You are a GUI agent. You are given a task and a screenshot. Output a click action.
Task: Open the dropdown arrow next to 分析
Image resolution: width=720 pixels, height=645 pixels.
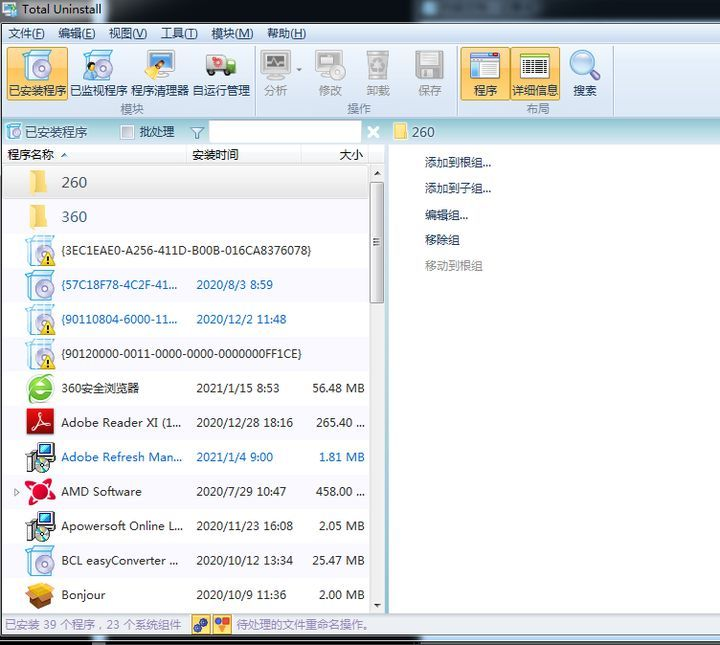[x=299, y=70]
